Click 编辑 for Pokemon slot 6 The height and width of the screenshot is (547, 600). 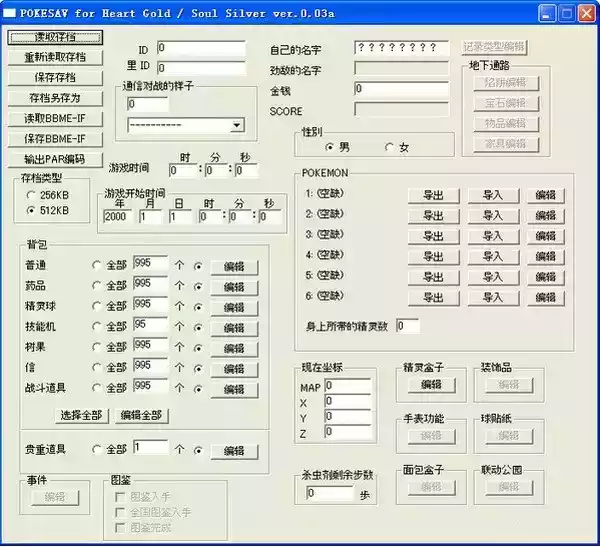tap(546, 297)
